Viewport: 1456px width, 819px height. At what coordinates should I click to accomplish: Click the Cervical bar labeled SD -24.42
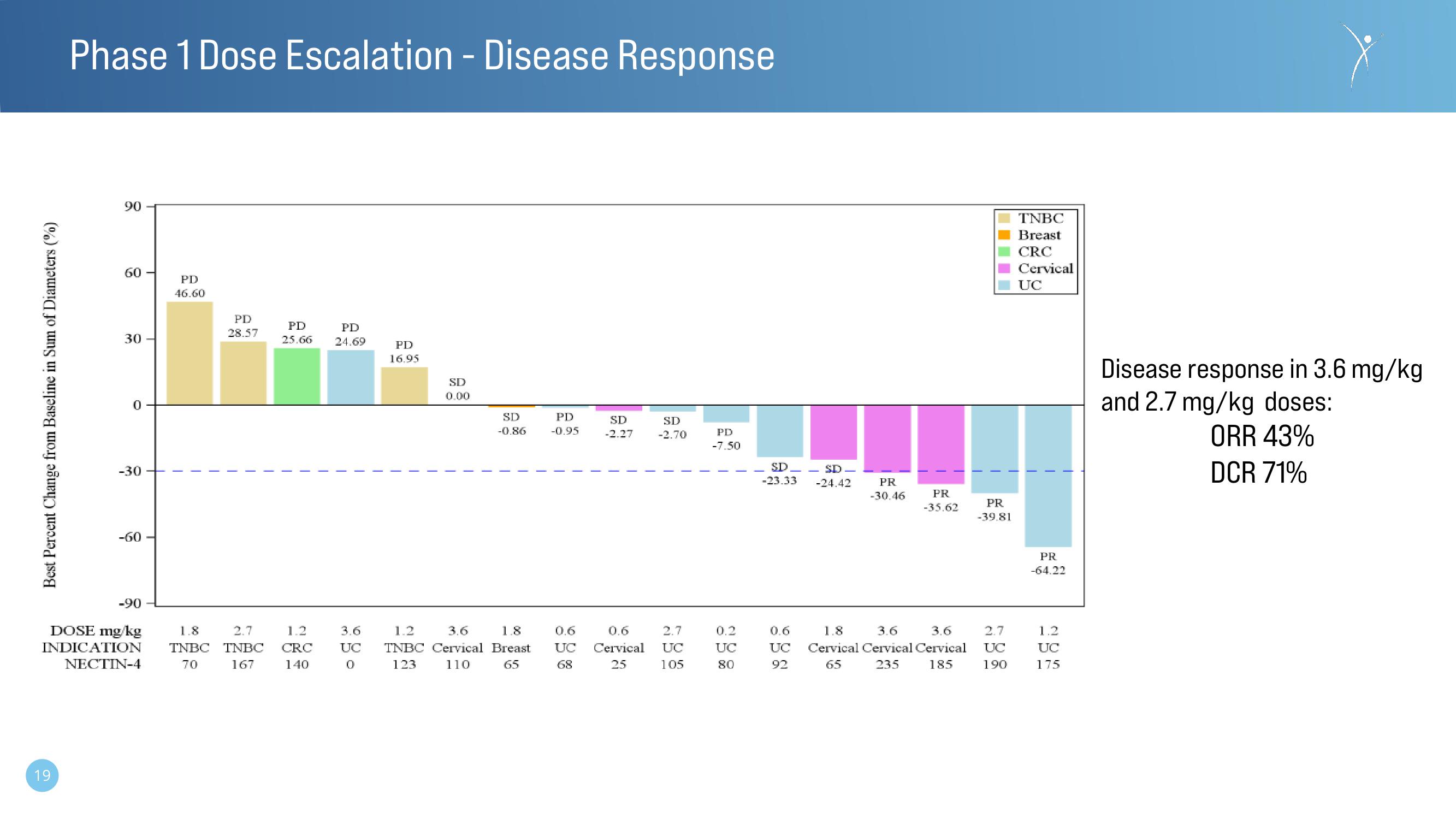(x=834, y=432)
